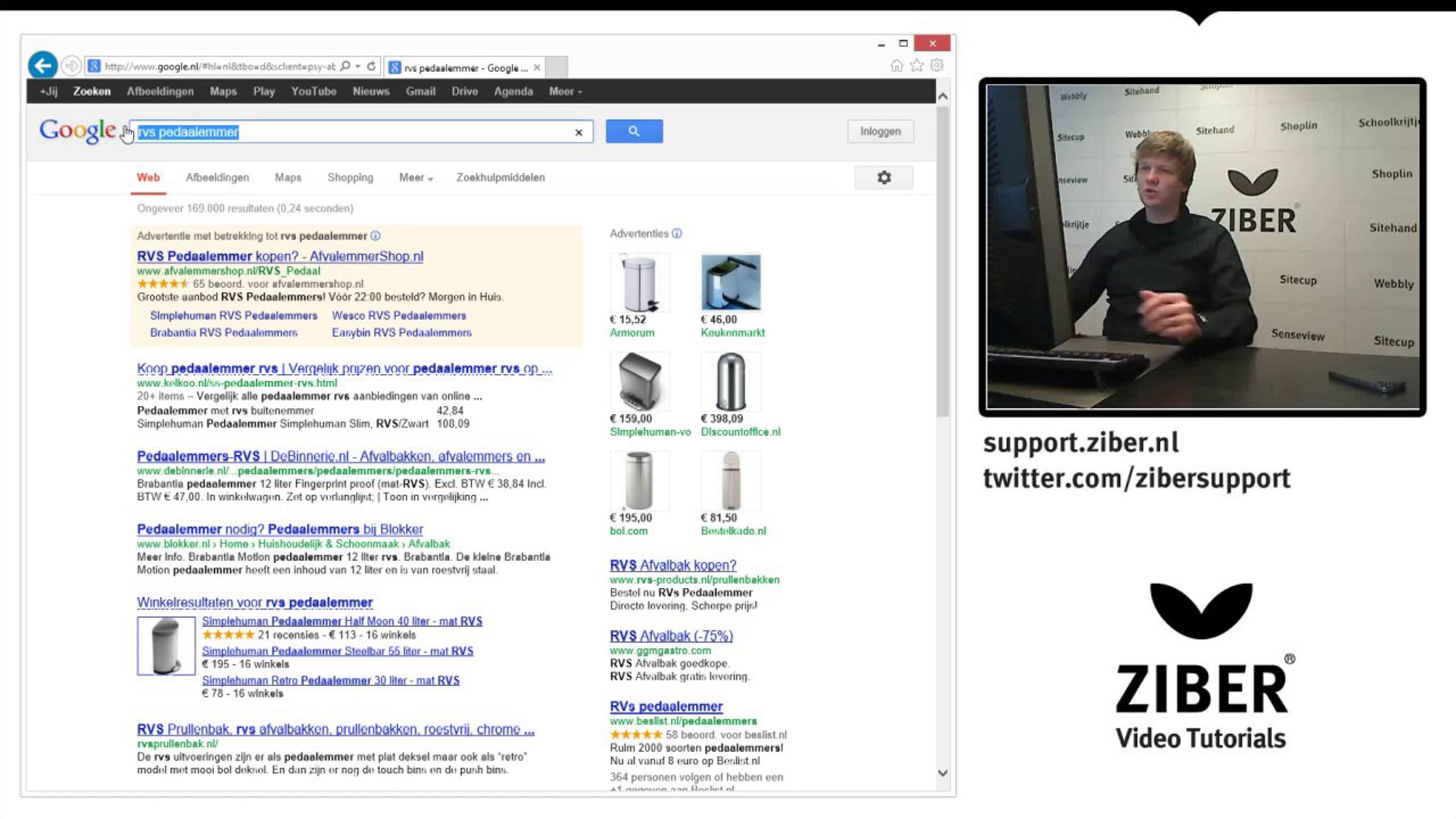Expand the Meer dropdown under search box

coord(416,178)
